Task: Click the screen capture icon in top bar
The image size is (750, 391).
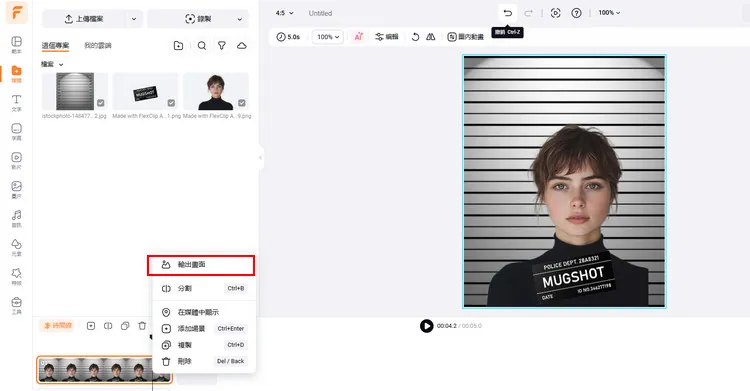Action: pos(555,13)
